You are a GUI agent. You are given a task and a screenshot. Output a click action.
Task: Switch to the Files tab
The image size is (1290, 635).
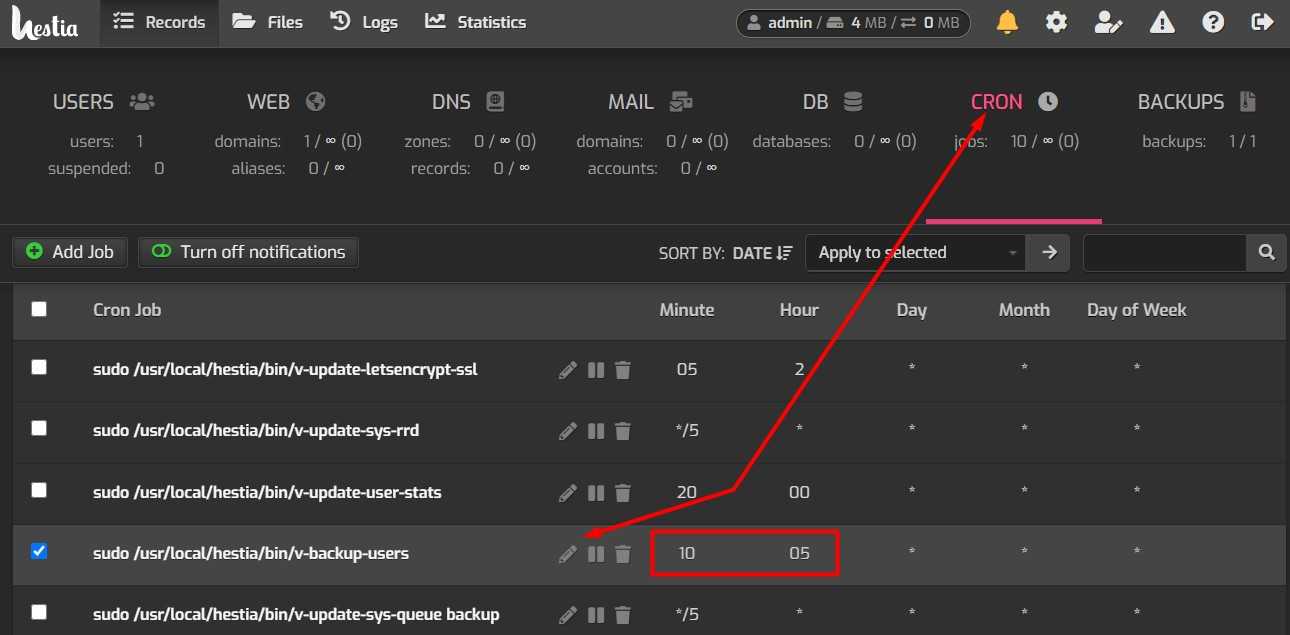[x=267, y=22]
